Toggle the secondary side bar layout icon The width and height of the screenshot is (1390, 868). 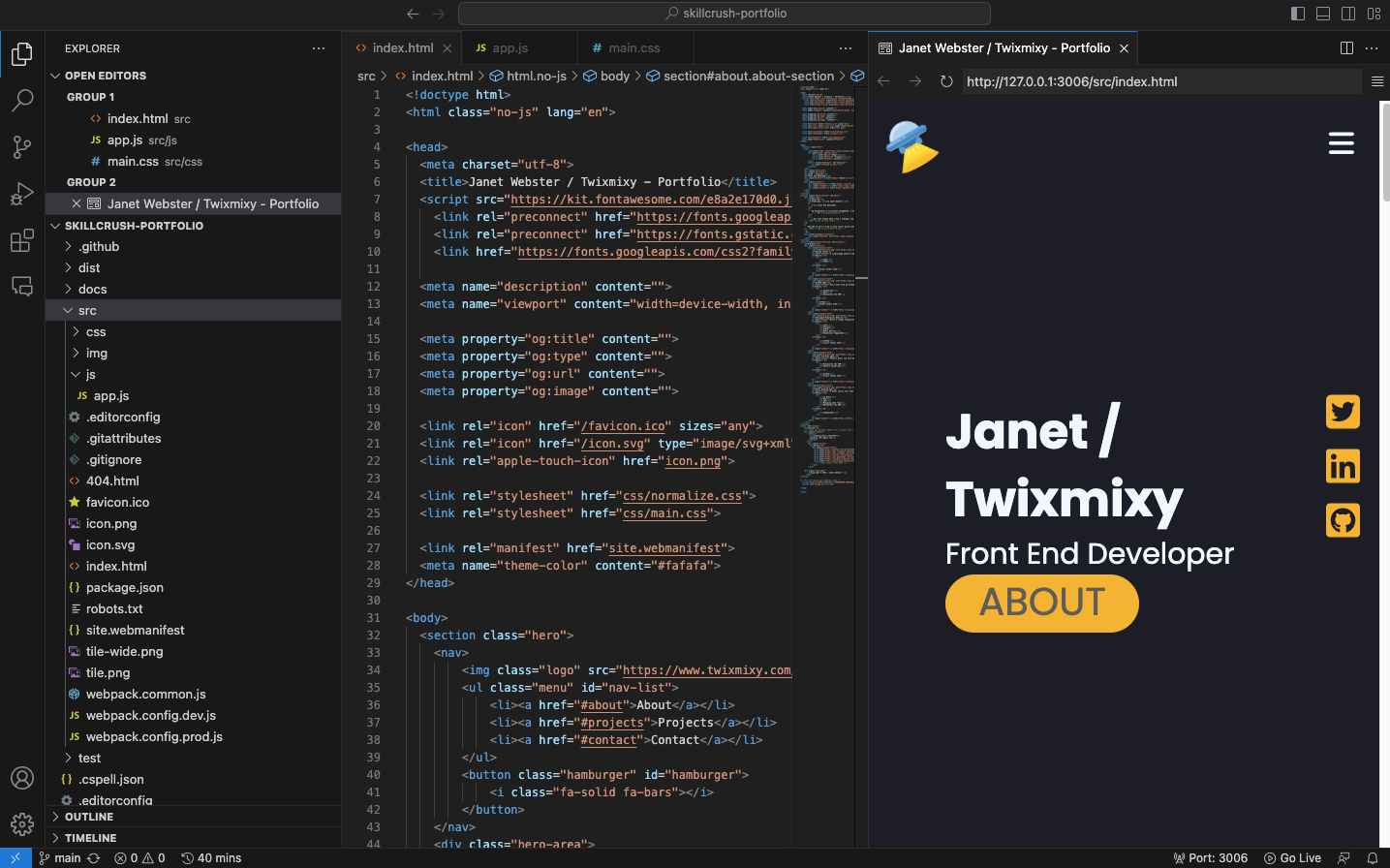1348,14
